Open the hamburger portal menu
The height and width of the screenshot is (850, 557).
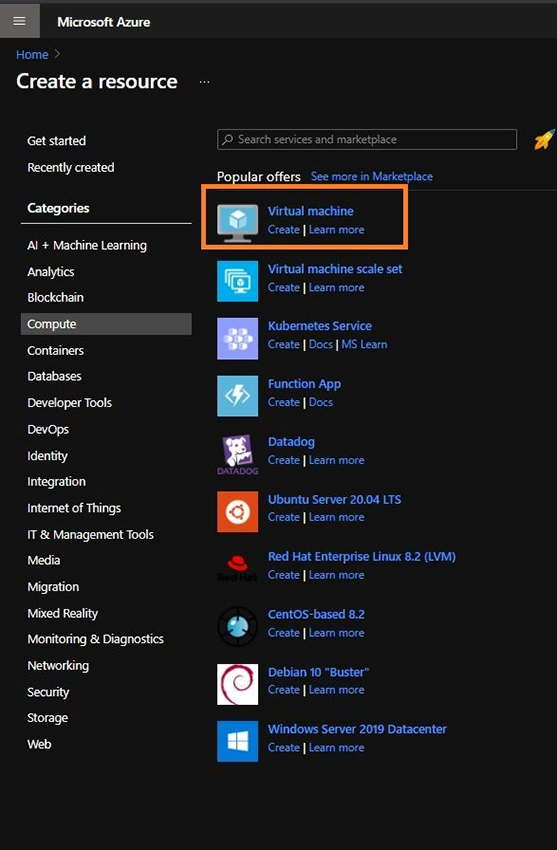20,22
